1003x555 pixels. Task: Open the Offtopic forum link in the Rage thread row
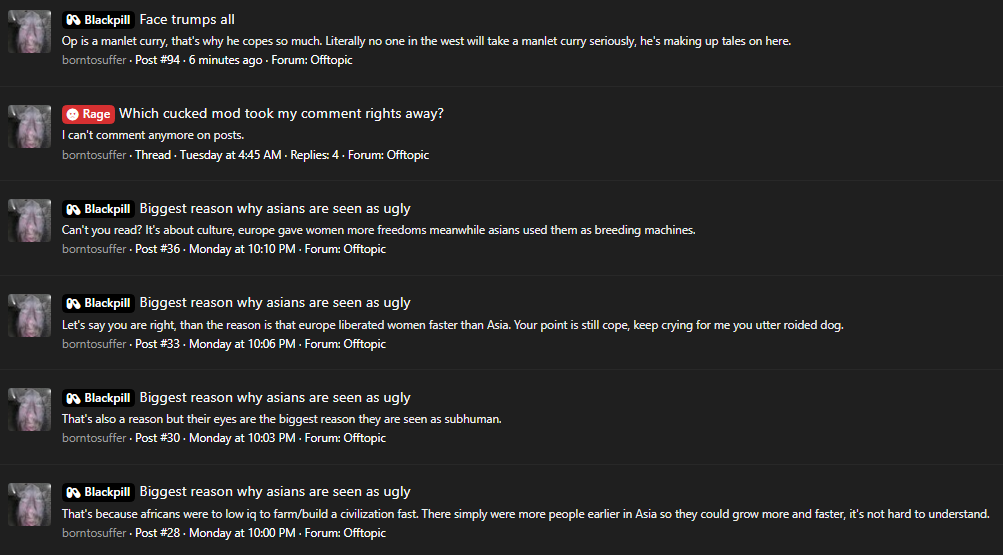coord(407,155)
